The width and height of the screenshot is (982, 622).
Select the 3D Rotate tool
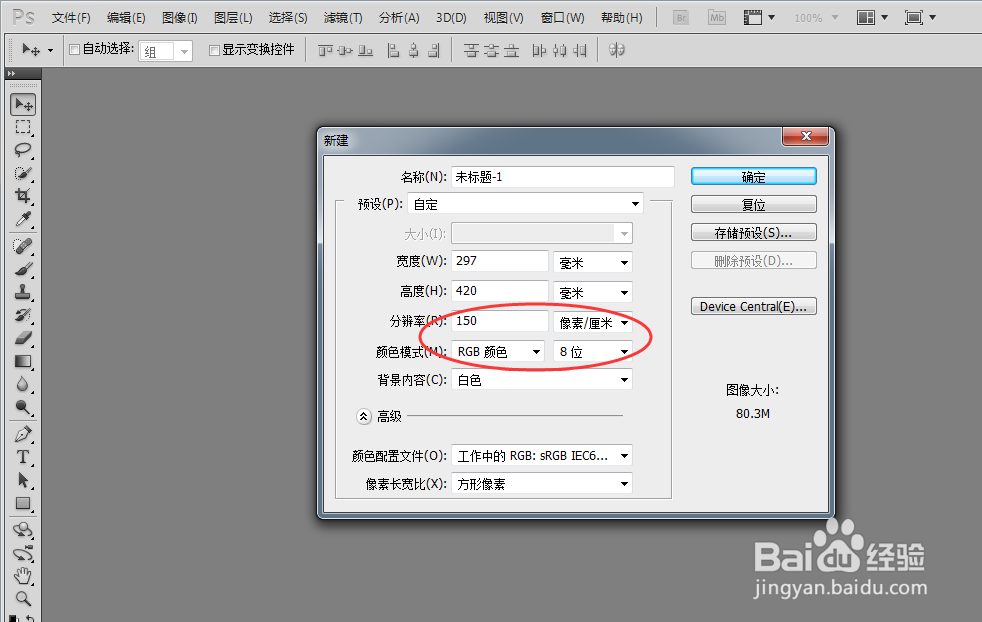click(x=23, y=531)
